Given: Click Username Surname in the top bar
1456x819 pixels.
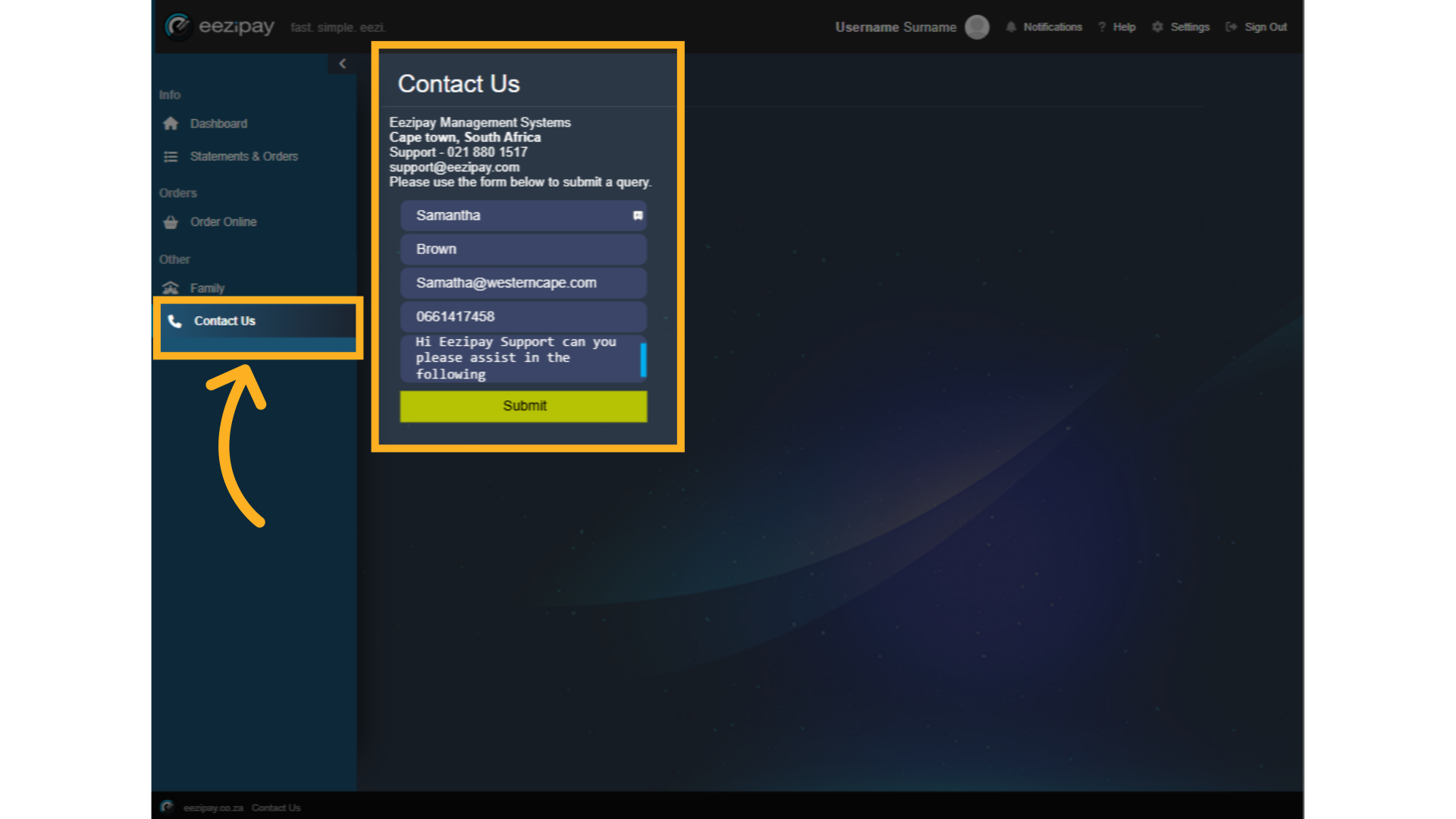Looking at the screenshot, I should (896, 27).
